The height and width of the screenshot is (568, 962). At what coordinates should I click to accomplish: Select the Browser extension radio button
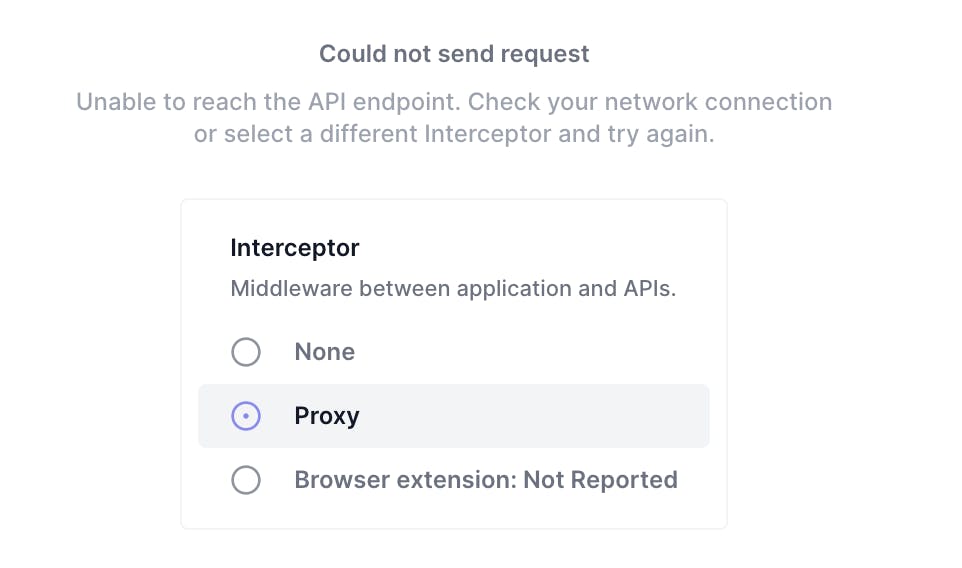(246, 480)
